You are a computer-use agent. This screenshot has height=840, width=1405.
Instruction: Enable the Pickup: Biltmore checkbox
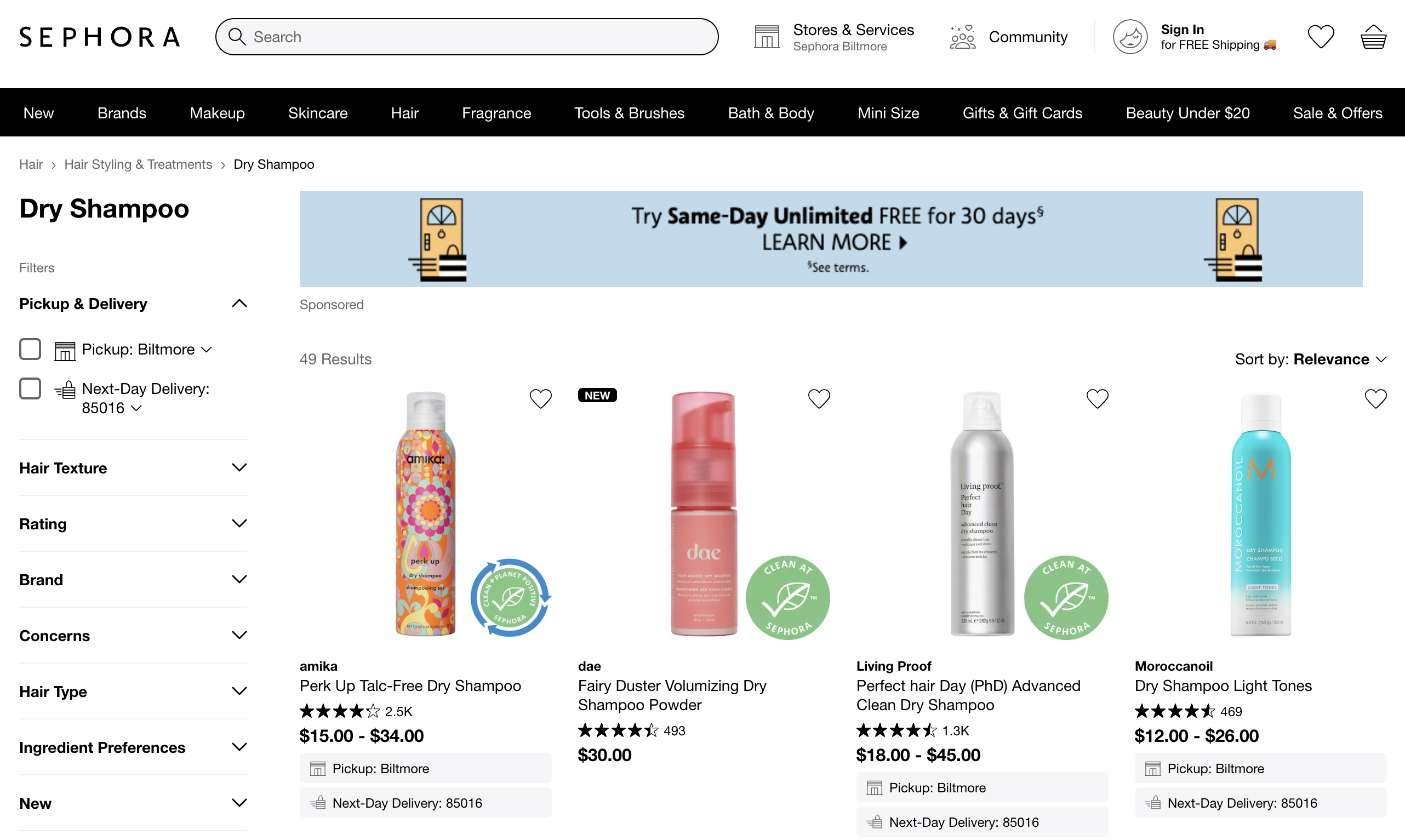point(30,348)
